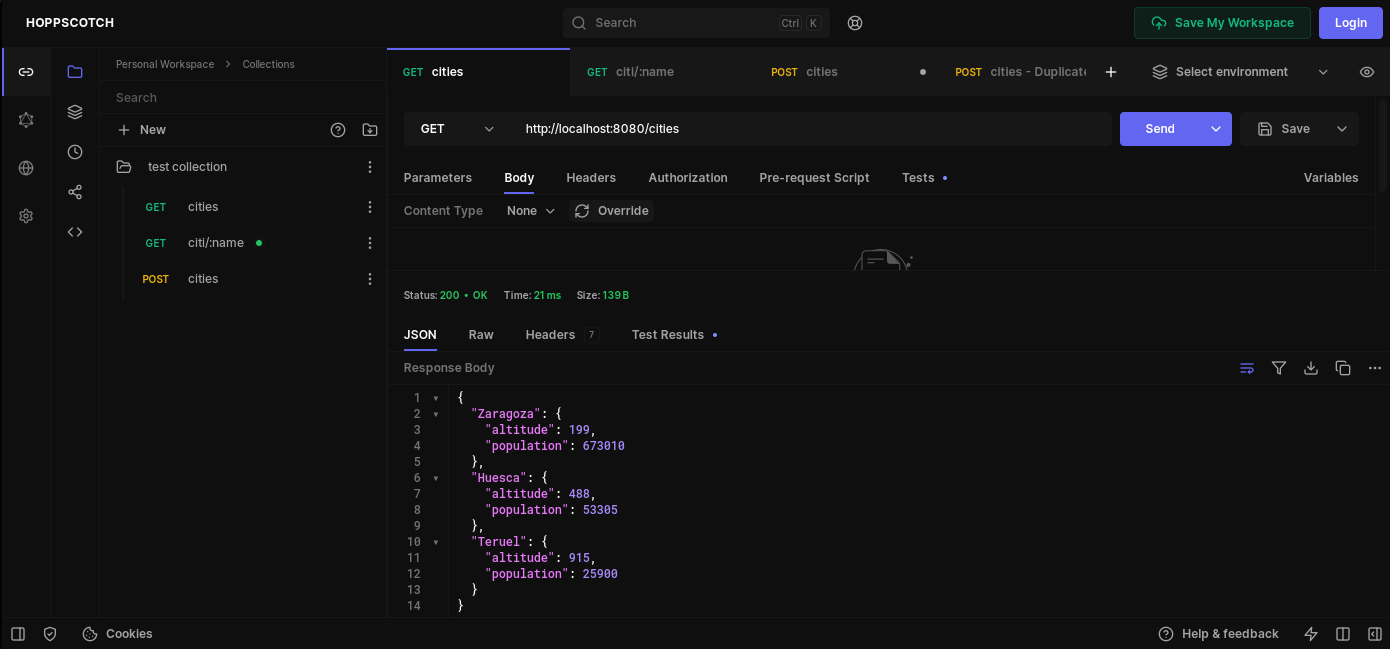Expand the Content Type None dropdown
This screenshot has width=1390, height=649.
[x=530, y=211]
